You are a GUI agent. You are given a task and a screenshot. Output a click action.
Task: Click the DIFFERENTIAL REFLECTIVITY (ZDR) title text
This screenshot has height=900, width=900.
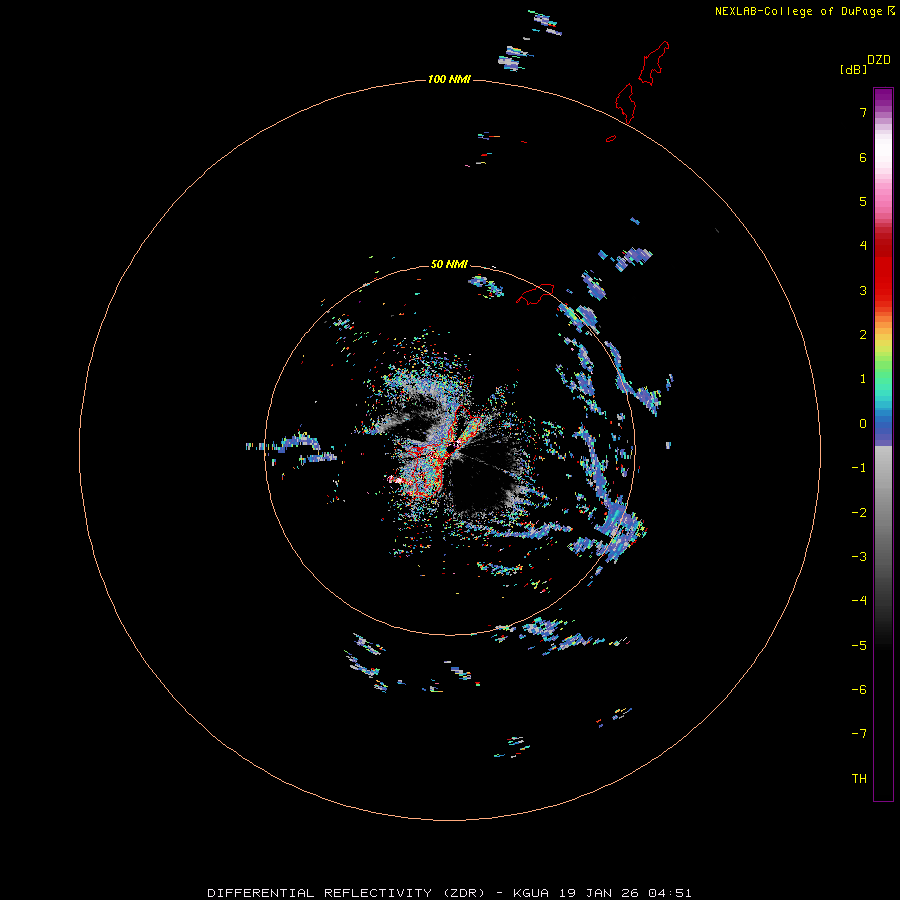click(346, 893)
